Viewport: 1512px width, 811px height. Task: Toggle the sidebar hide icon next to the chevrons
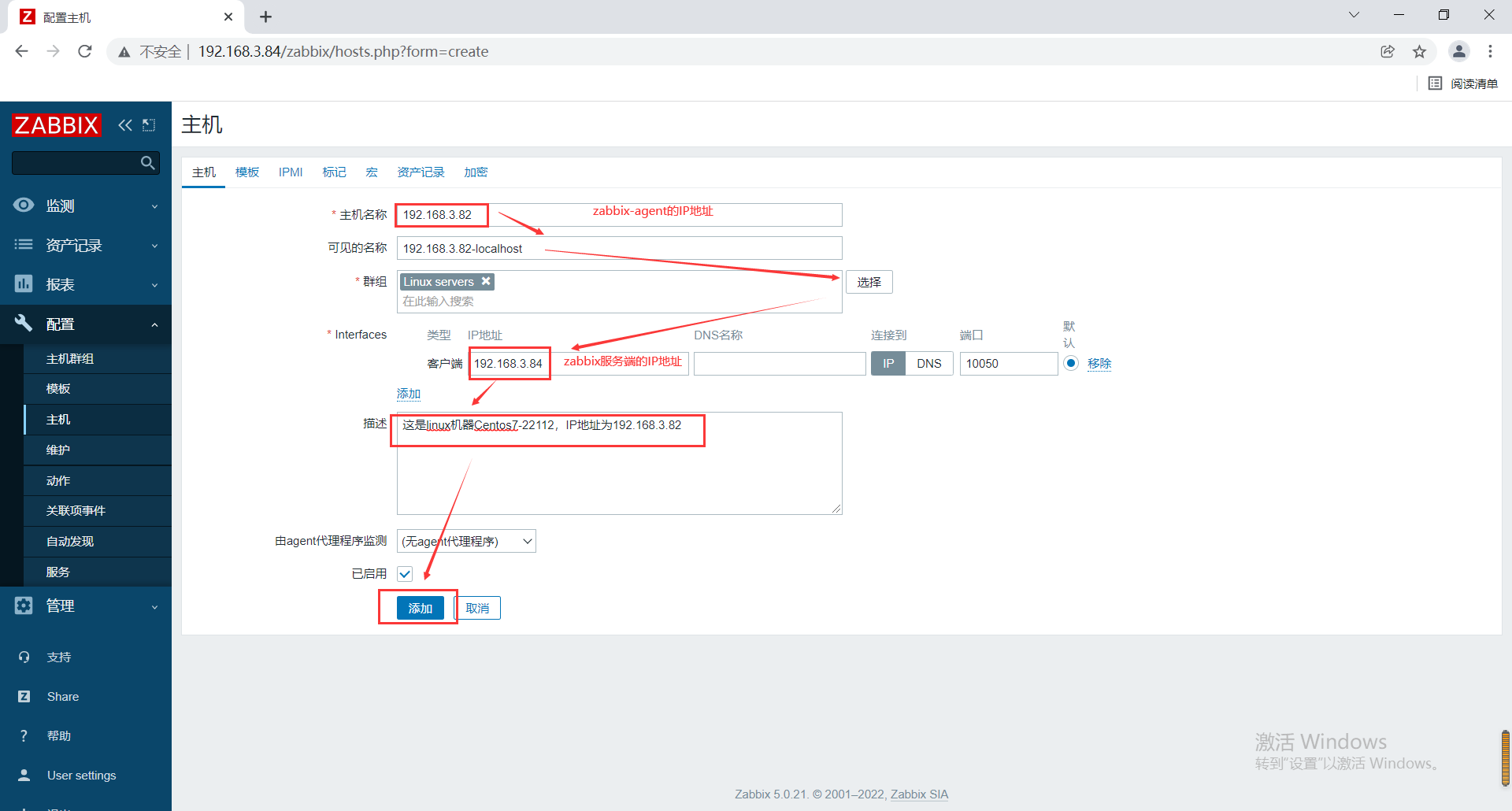[149, 125]
